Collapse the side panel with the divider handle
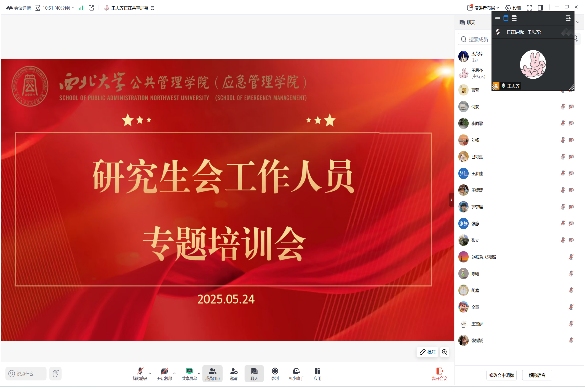Screen dimensions: 585x387 click(x=451, y=200)
